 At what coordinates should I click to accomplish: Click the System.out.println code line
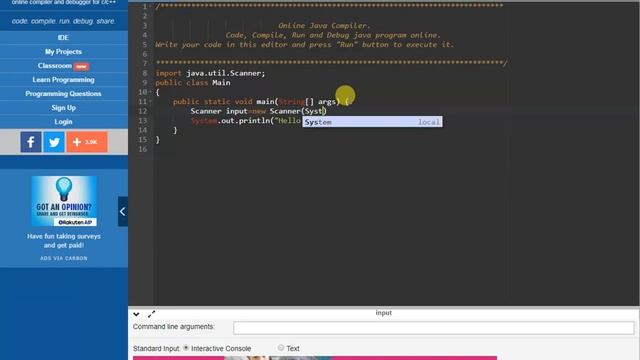coord(246,121)
